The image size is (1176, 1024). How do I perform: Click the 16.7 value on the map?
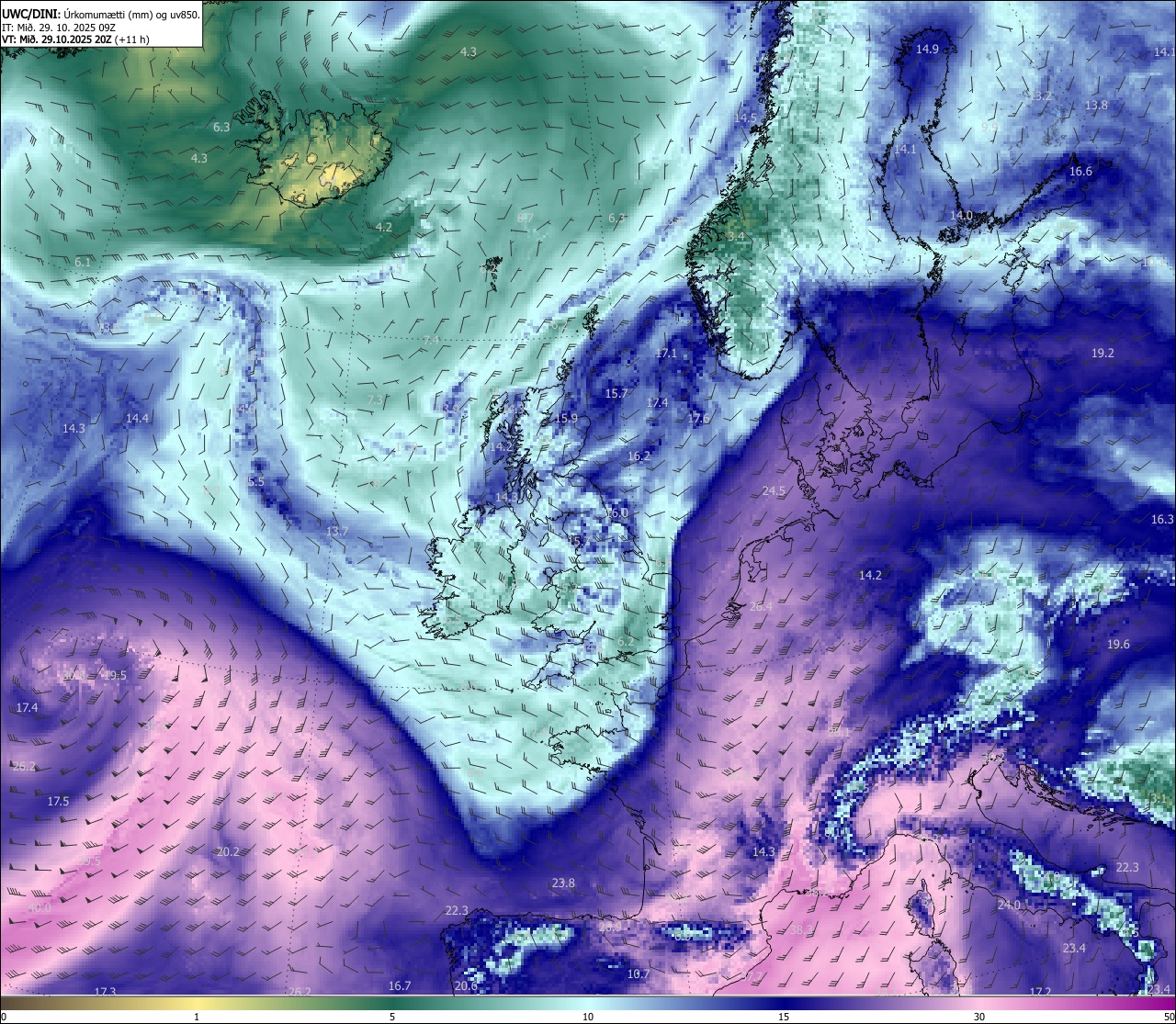(400, 986)
